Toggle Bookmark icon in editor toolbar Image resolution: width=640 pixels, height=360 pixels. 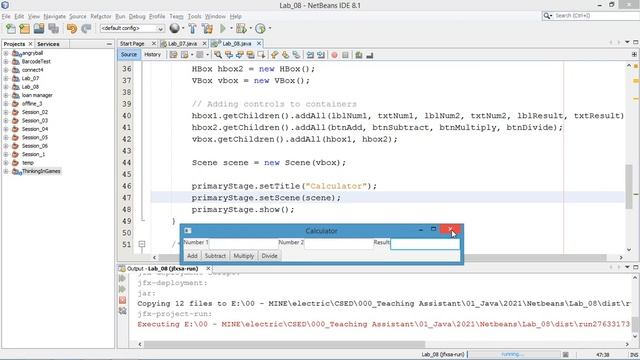(x=296, y=55)
